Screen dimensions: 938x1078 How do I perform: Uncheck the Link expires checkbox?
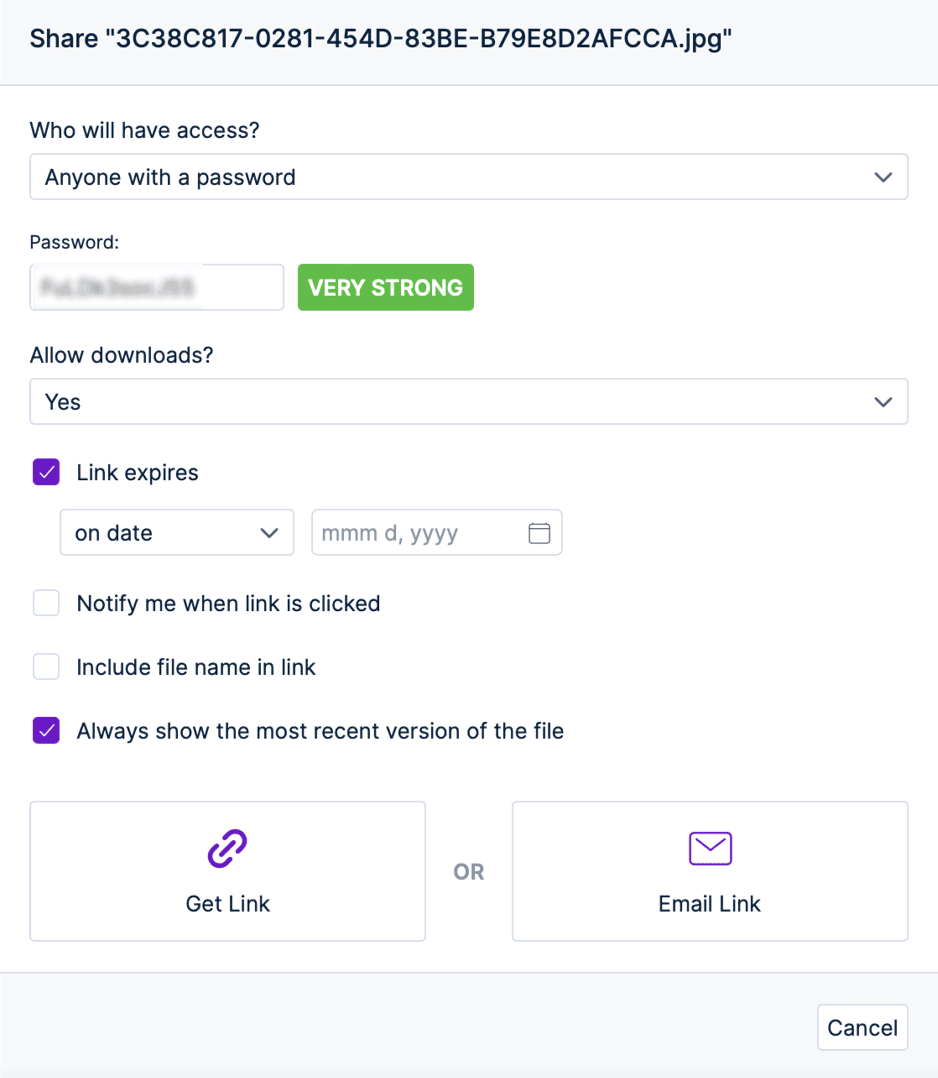click(x=46, y=472)
